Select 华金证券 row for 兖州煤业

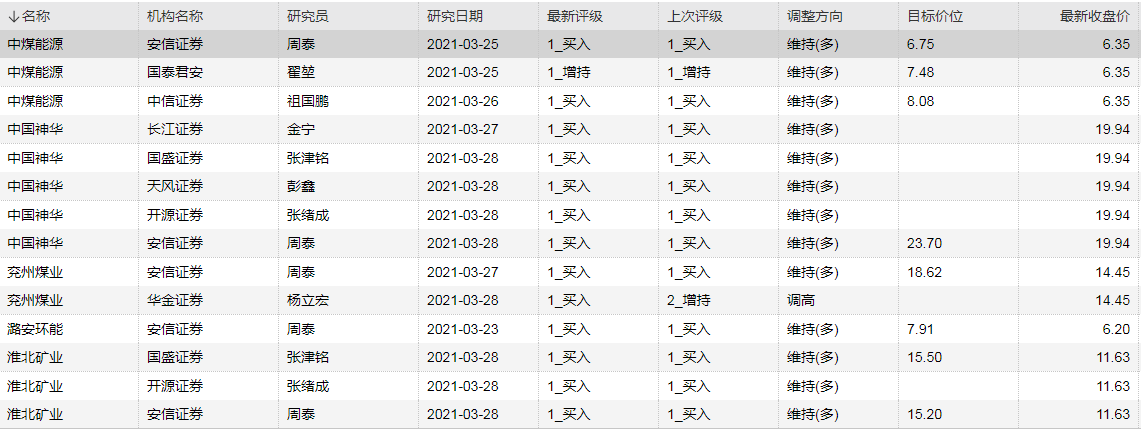[174, 300]
